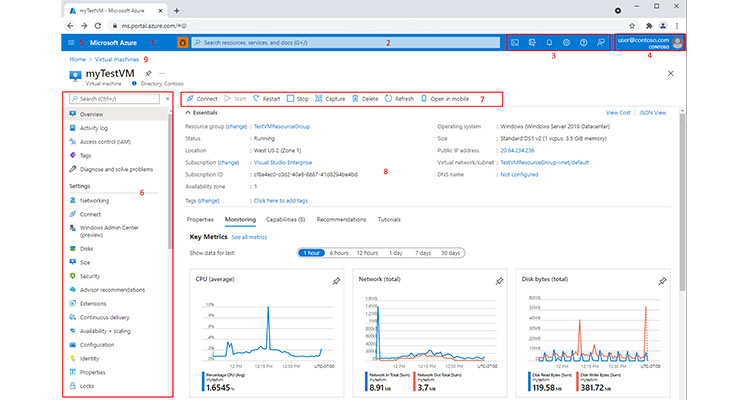Open the Directories and subscriptions filter icon

pos(532,42)
